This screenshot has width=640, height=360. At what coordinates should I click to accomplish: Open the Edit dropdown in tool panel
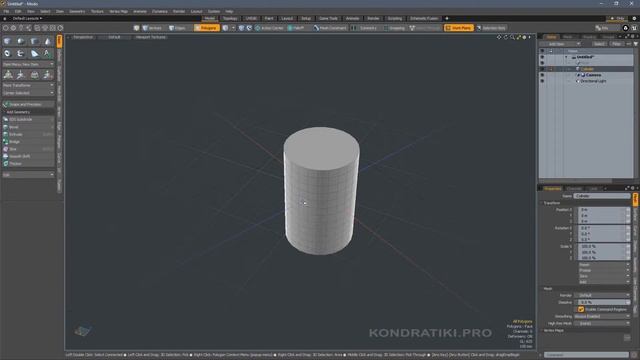[x=28, y=175]
